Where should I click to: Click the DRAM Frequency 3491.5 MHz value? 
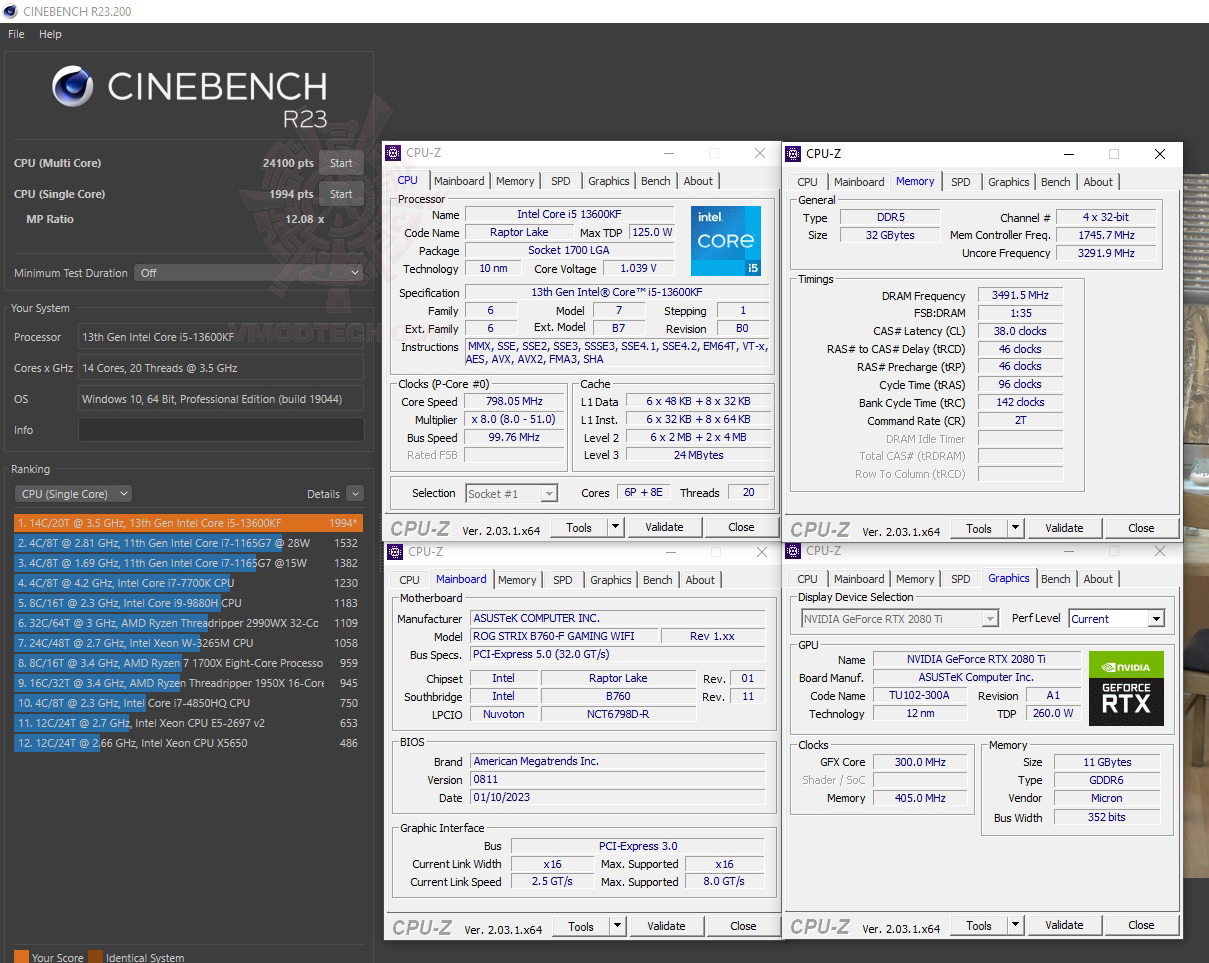point(1020,295)
